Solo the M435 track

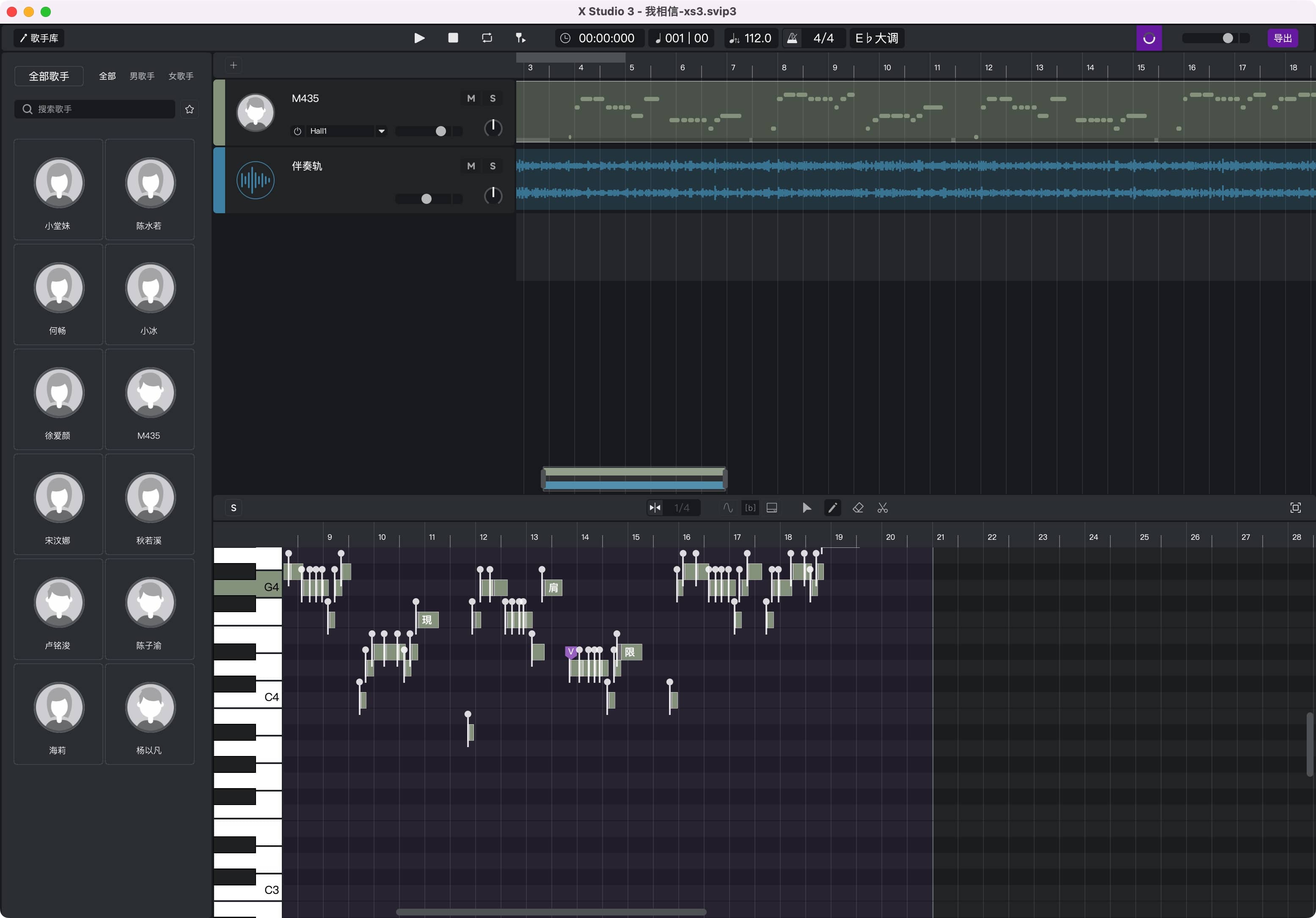tap(493, 98)
